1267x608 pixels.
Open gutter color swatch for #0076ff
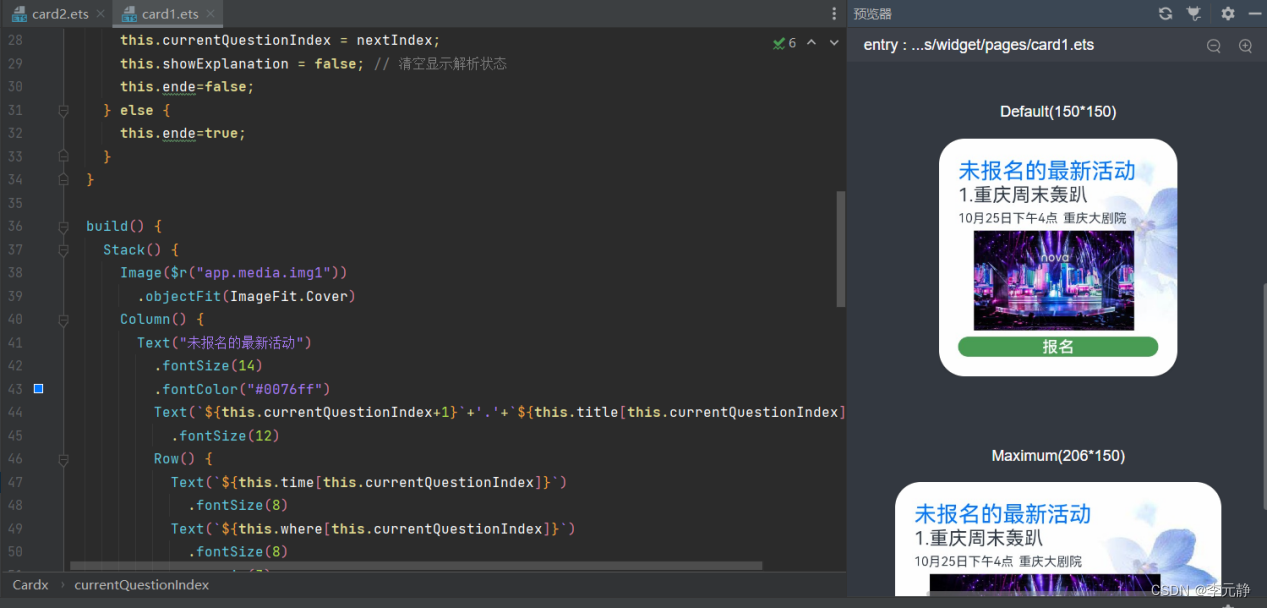[x=39, y=389]
